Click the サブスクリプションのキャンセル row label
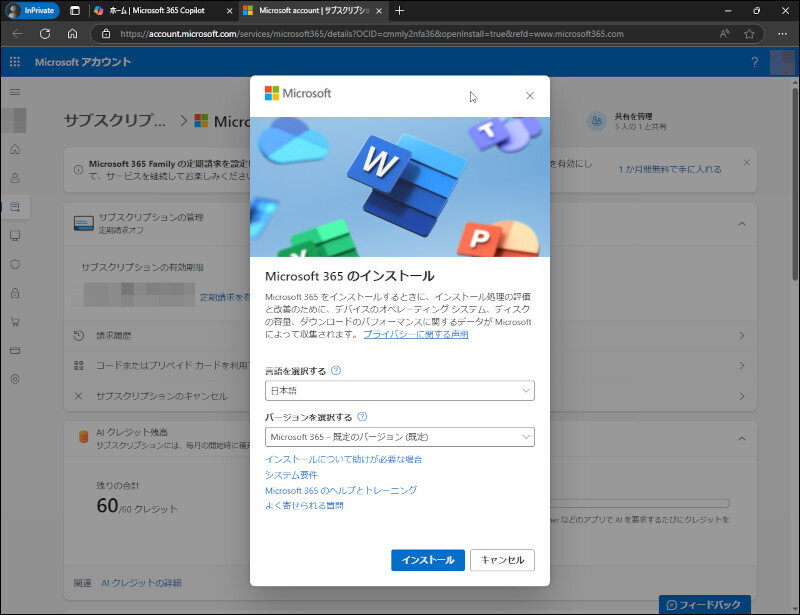This screenshot has width=800, height=615. pos(162,396)
